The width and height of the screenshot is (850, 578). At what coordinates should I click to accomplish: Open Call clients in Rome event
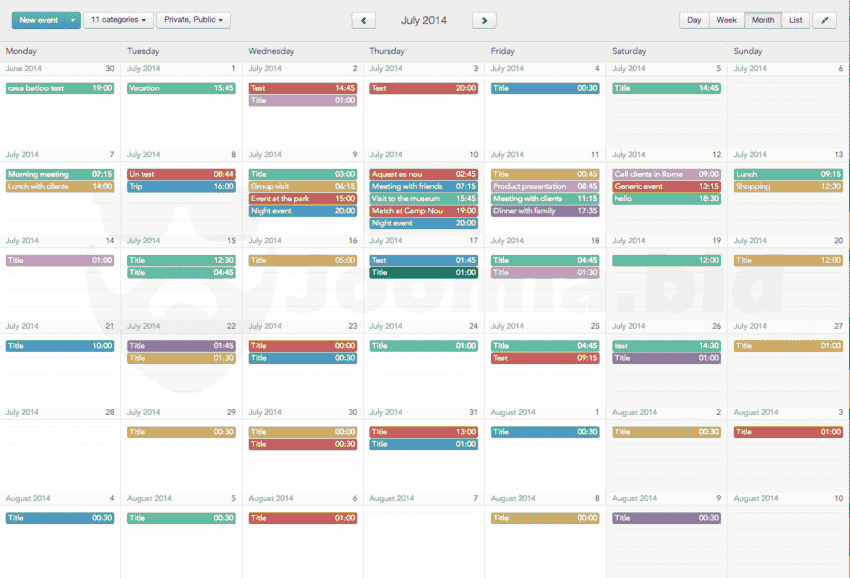coord(666,174)
